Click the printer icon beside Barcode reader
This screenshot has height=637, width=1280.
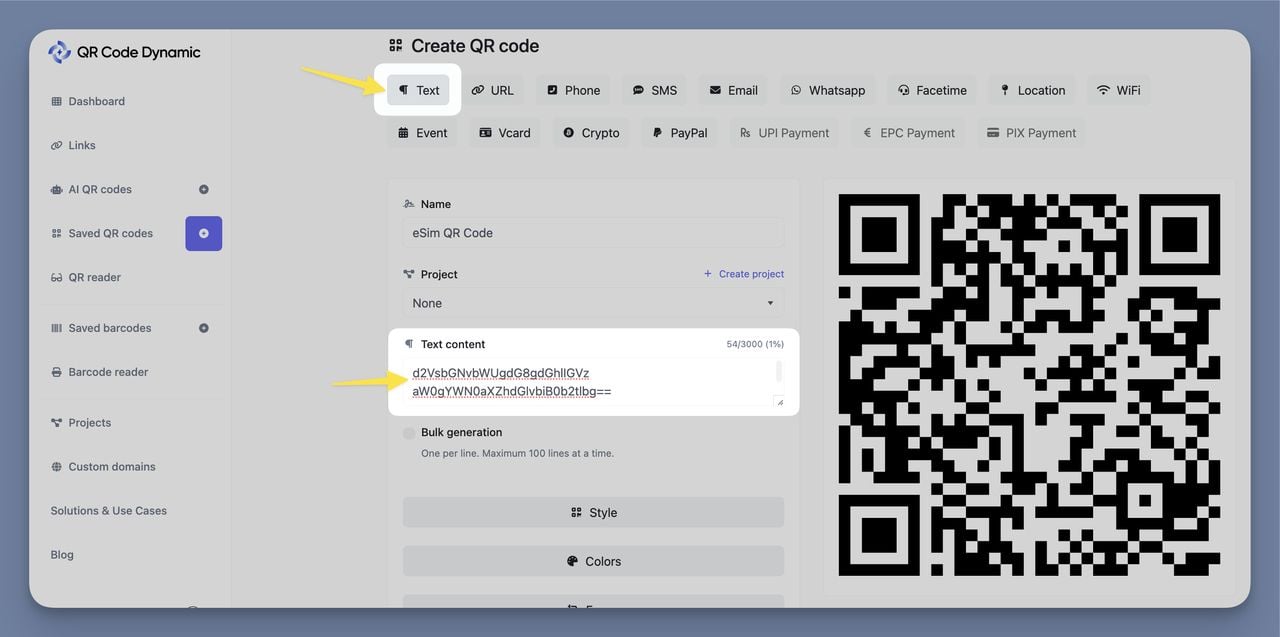56,372
